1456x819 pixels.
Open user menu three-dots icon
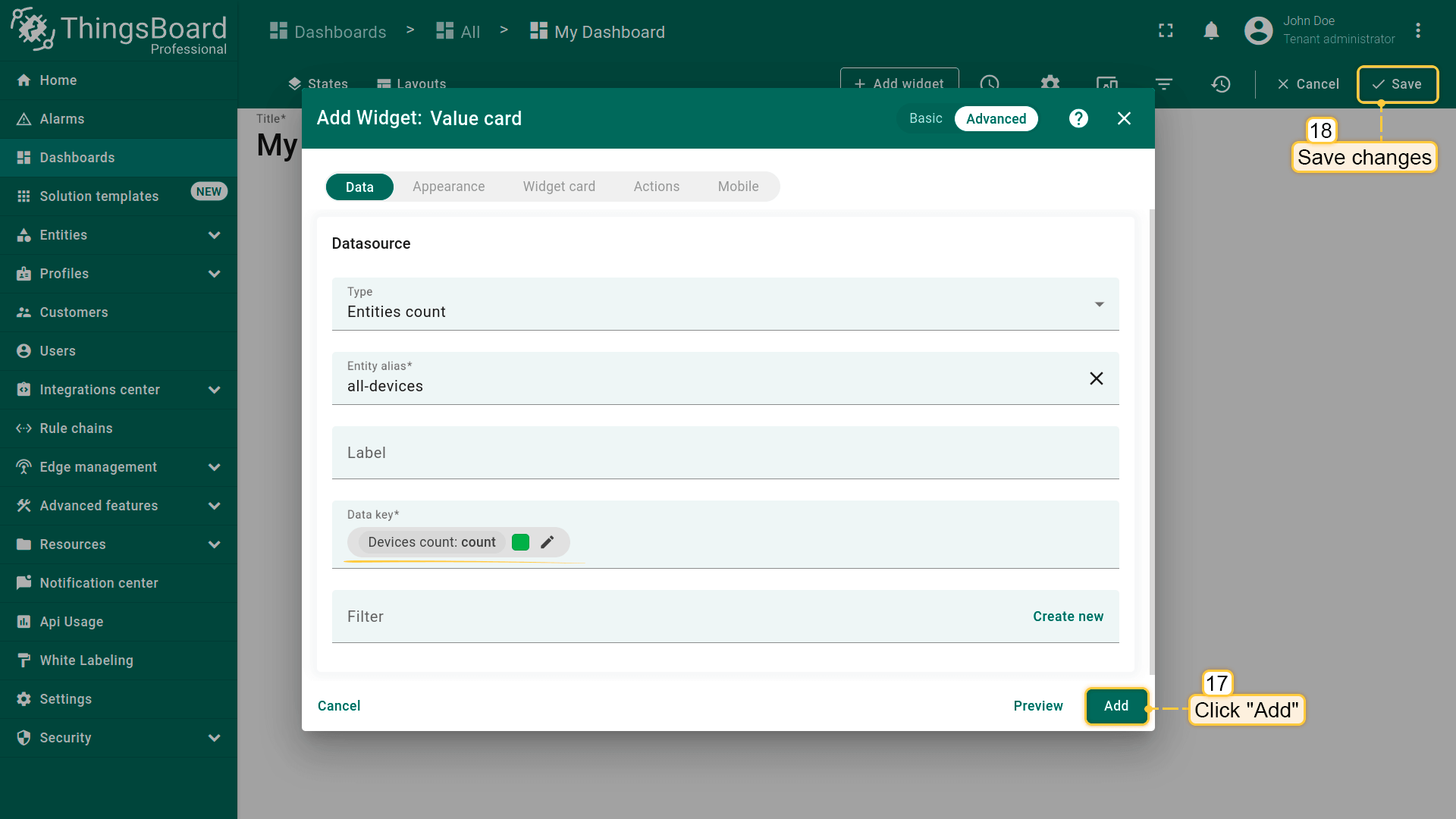pyautogui.click(x=1417, y=31)
